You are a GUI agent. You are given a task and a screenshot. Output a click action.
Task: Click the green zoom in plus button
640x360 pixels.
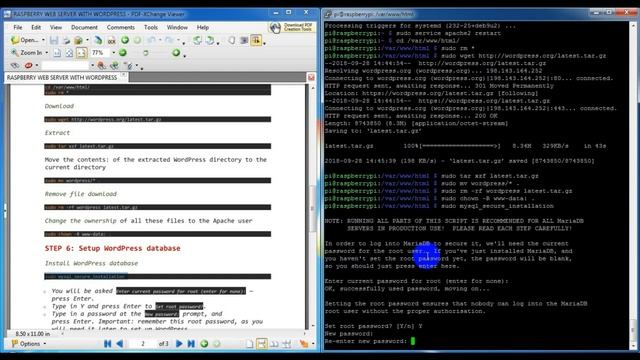coord(176,53)
